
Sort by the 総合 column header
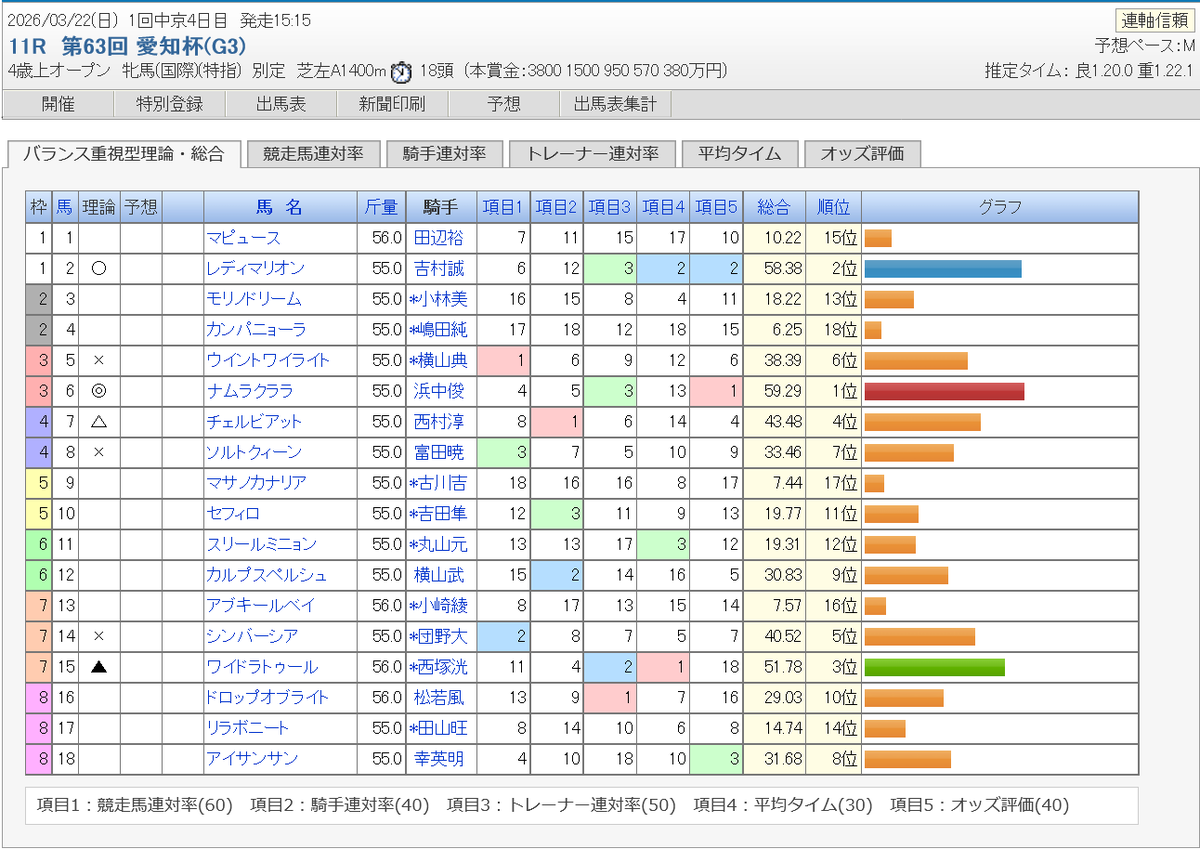(x=773, y=207)
